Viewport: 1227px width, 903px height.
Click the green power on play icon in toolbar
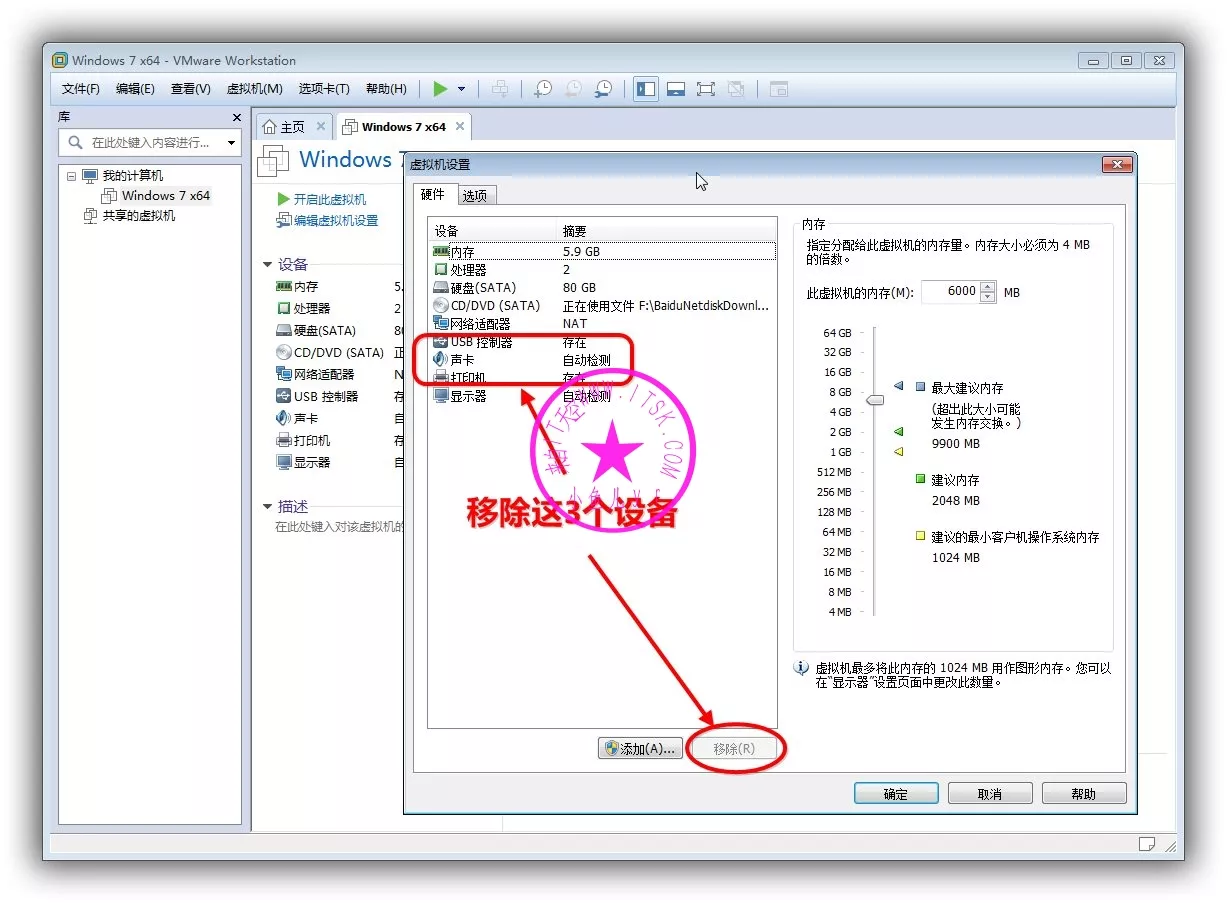coord(440,89)
